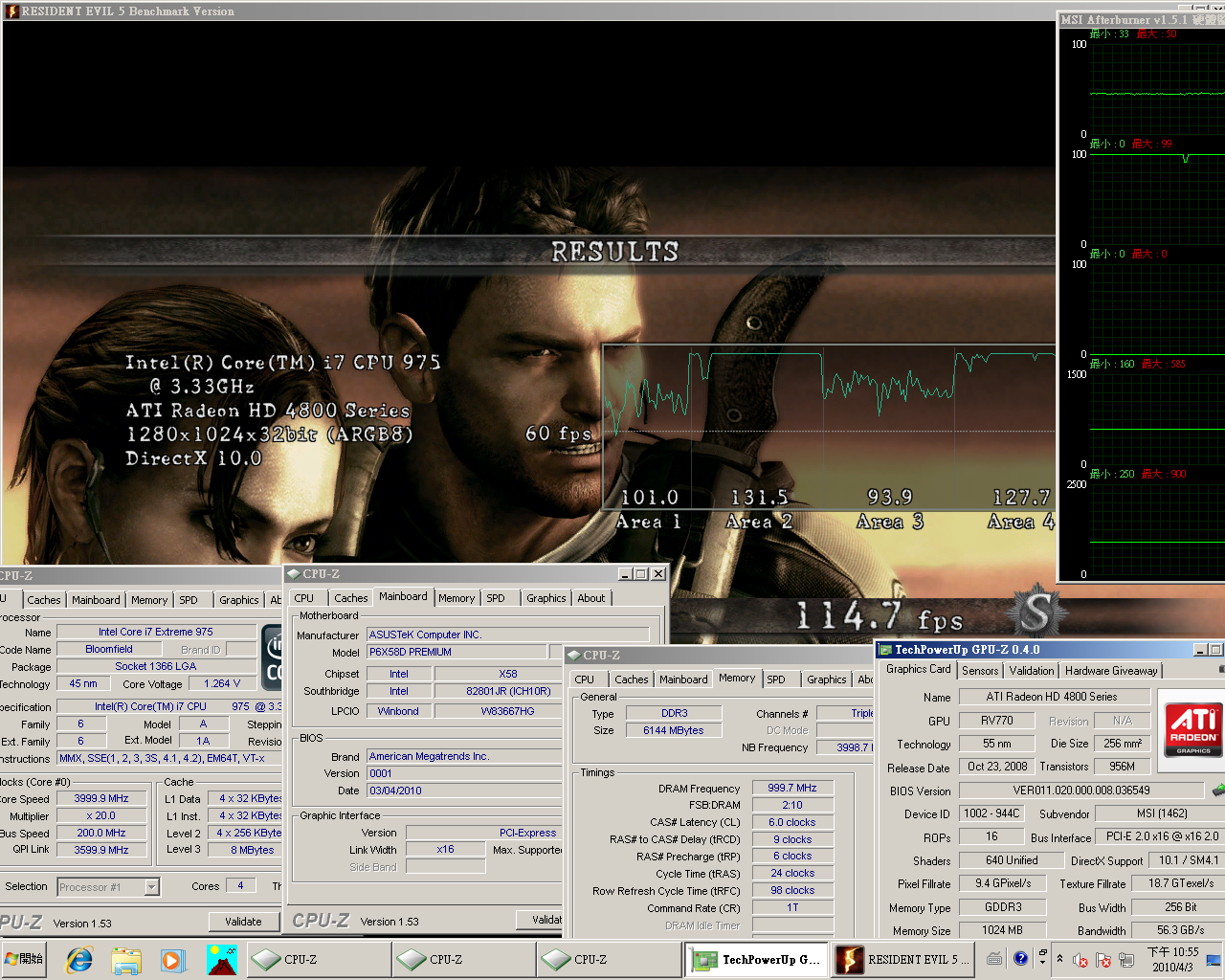
Task: Open Validation tab in GPU-Z
Action: [1032, 671]
